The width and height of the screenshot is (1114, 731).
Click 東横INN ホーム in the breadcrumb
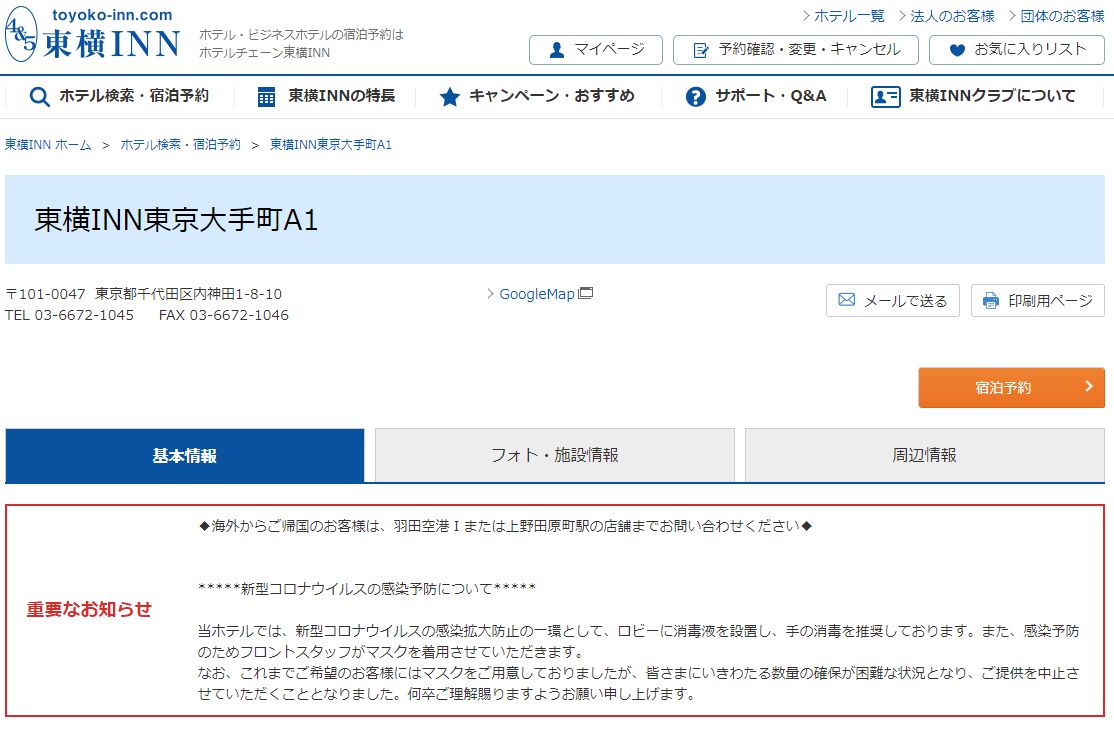pyautogui.click(x=48, y=145)
